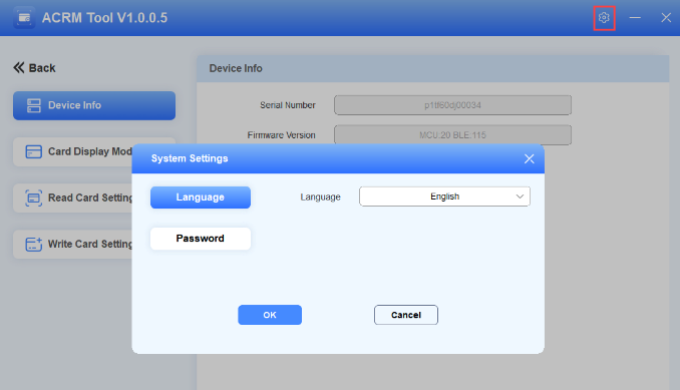680x390 pixels.
Task: Close the System Settings dialog
Action: (x=529, y=159)
